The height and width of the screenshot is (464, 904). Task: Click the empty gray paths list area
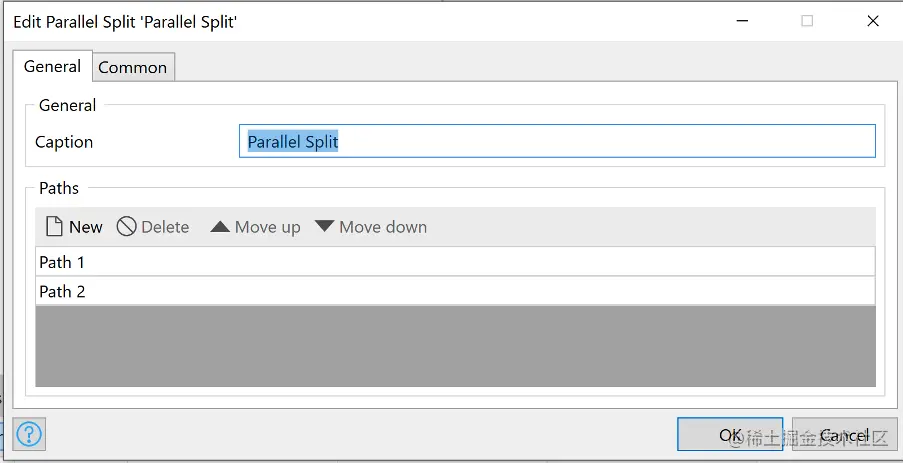tap(455, 346)
